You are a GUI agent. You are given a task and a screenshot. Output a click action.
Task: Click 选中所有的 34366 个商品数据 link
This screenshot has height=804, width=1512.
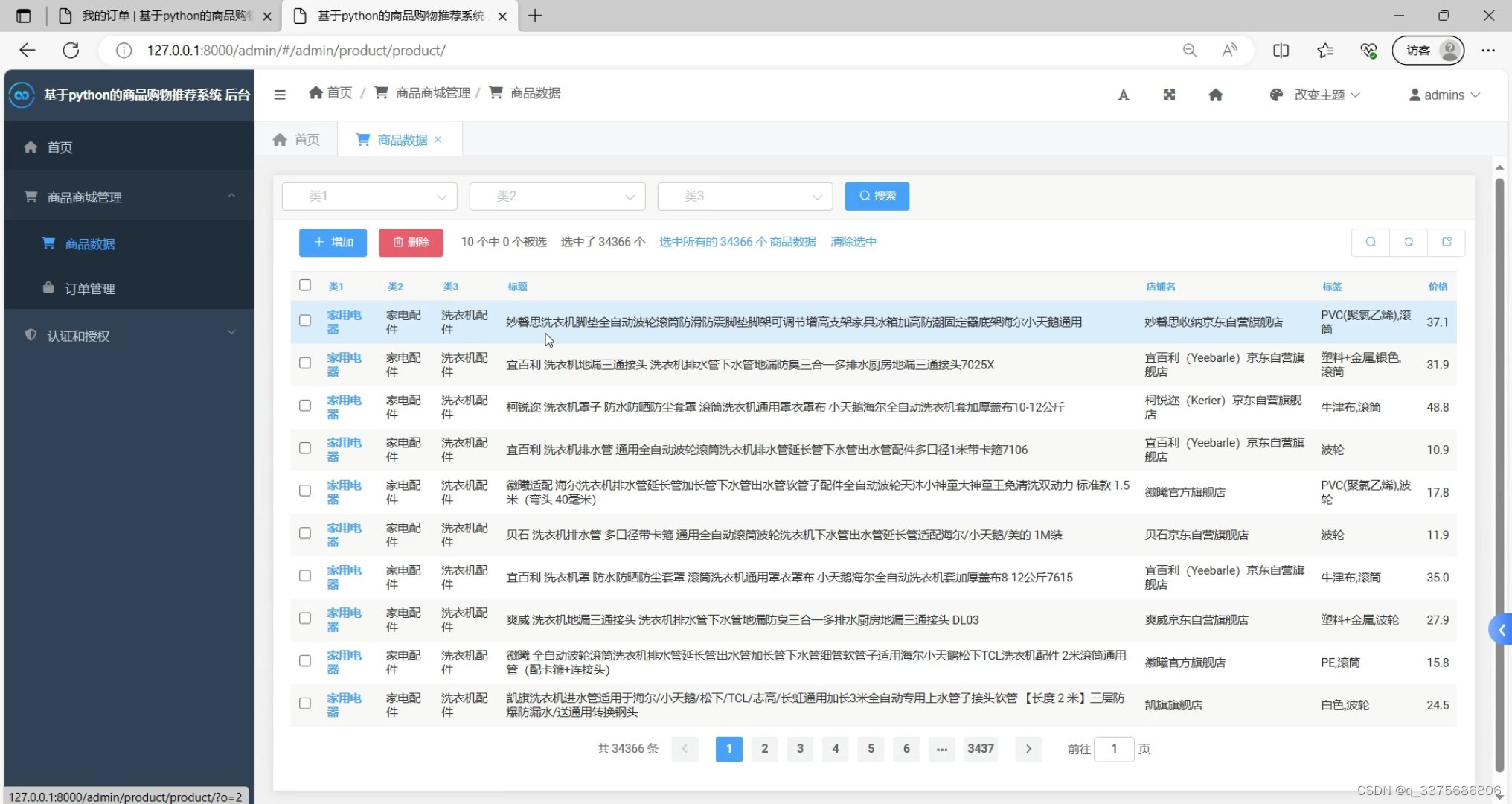[737, 242]
